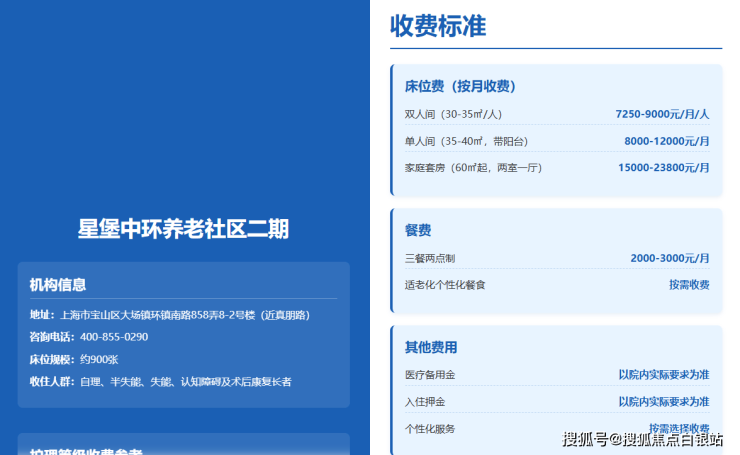740x455 pixels.
Task: Select the 床位规模 约900张 line
Action: (74, 360)
